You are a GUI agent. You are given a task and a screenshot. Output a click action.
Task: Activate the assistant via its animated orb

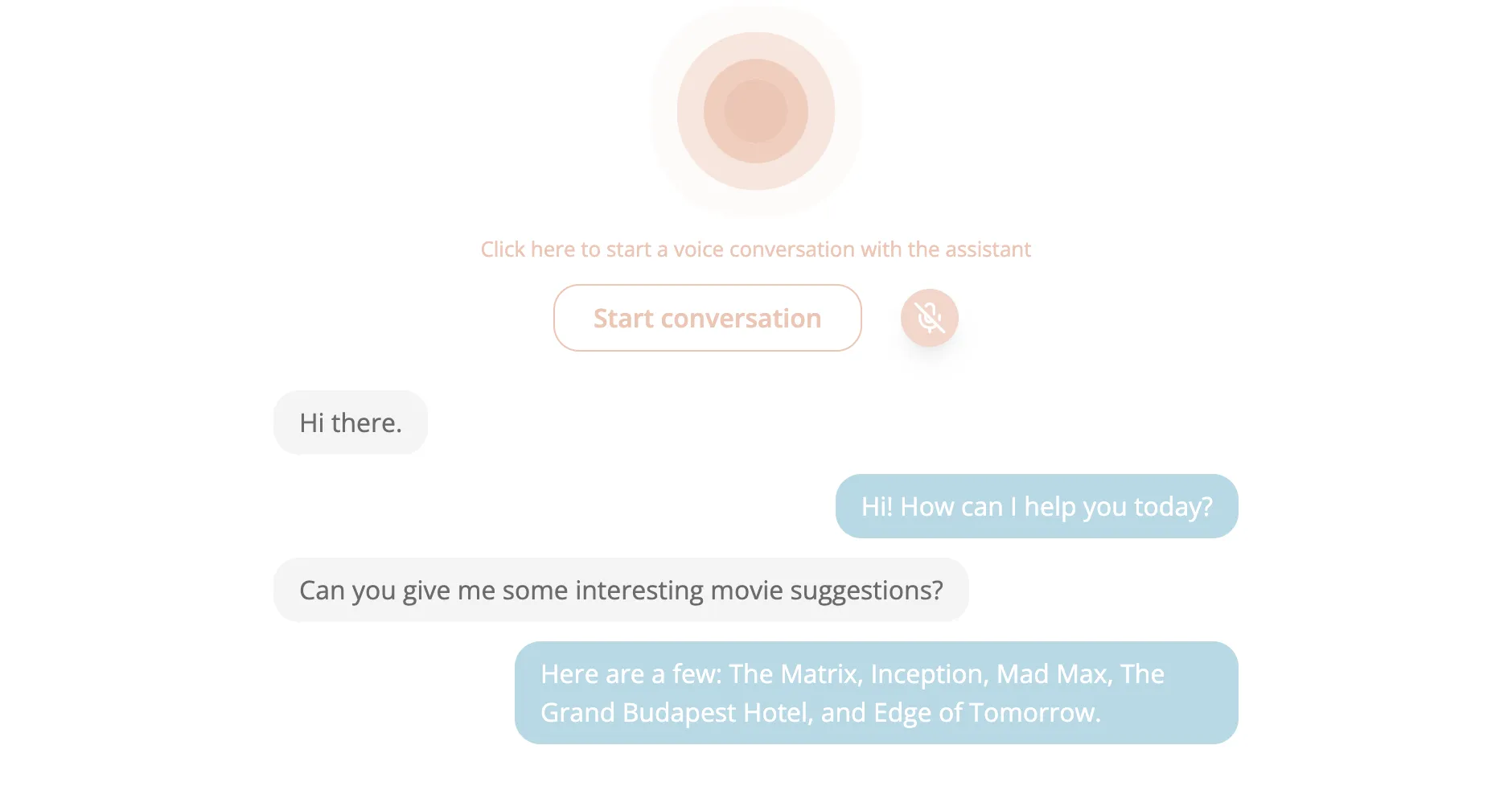756,111
